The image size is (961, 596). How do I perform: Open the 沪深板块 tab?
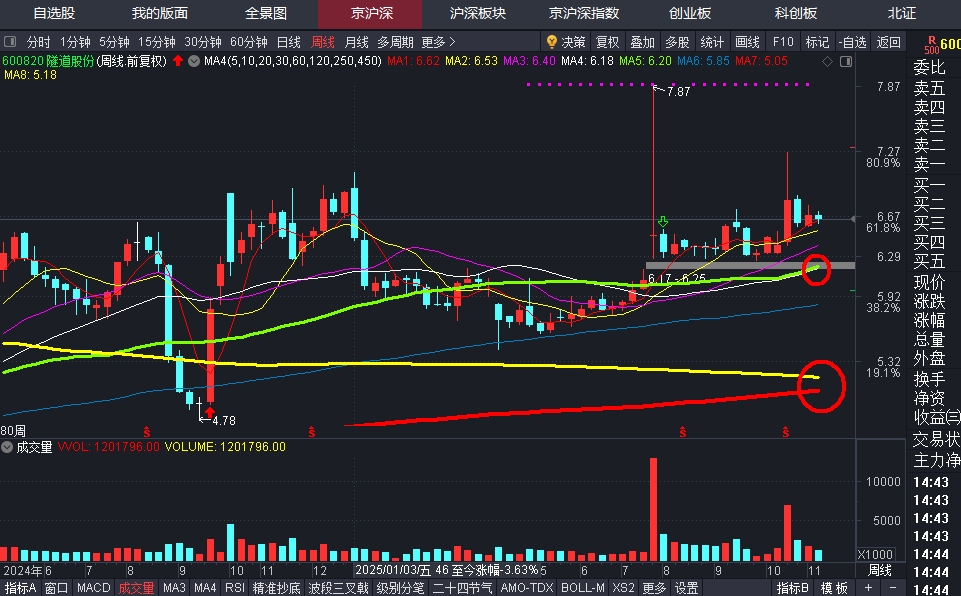click(477, 13)
